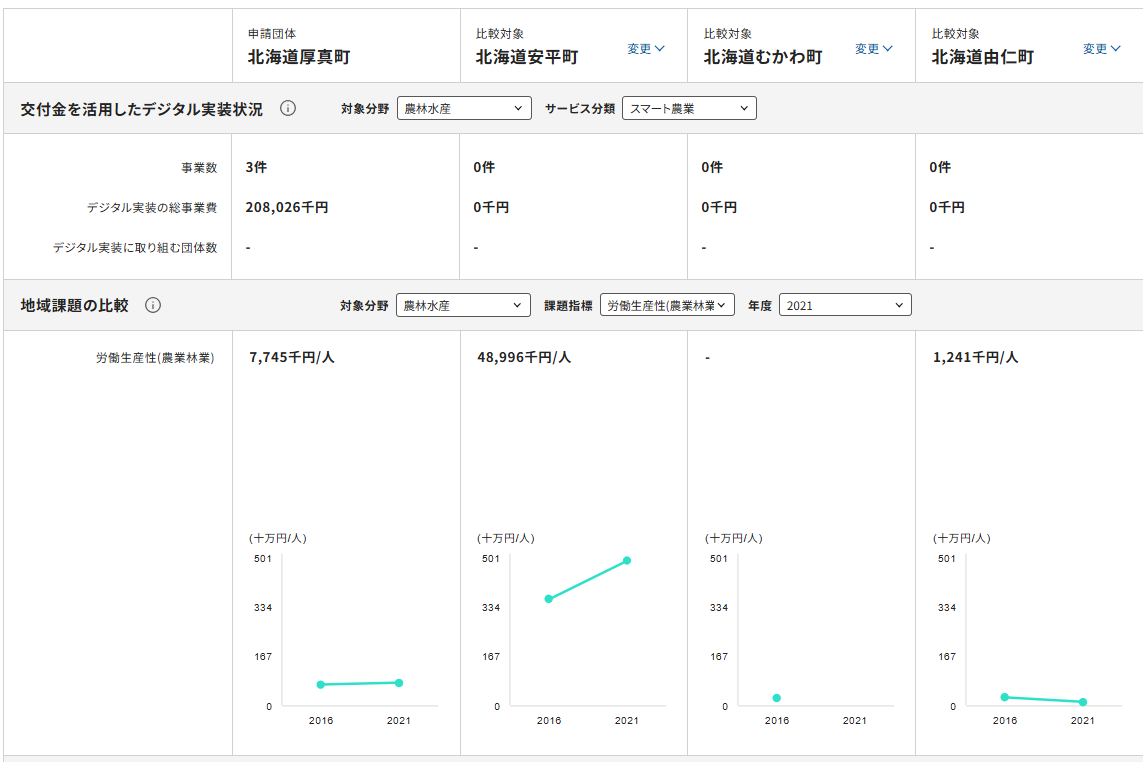Open the 対象分野 dropdown in 地域課題の比較 section
Viewport: 1147px width, 762px height.
[464, 305]
